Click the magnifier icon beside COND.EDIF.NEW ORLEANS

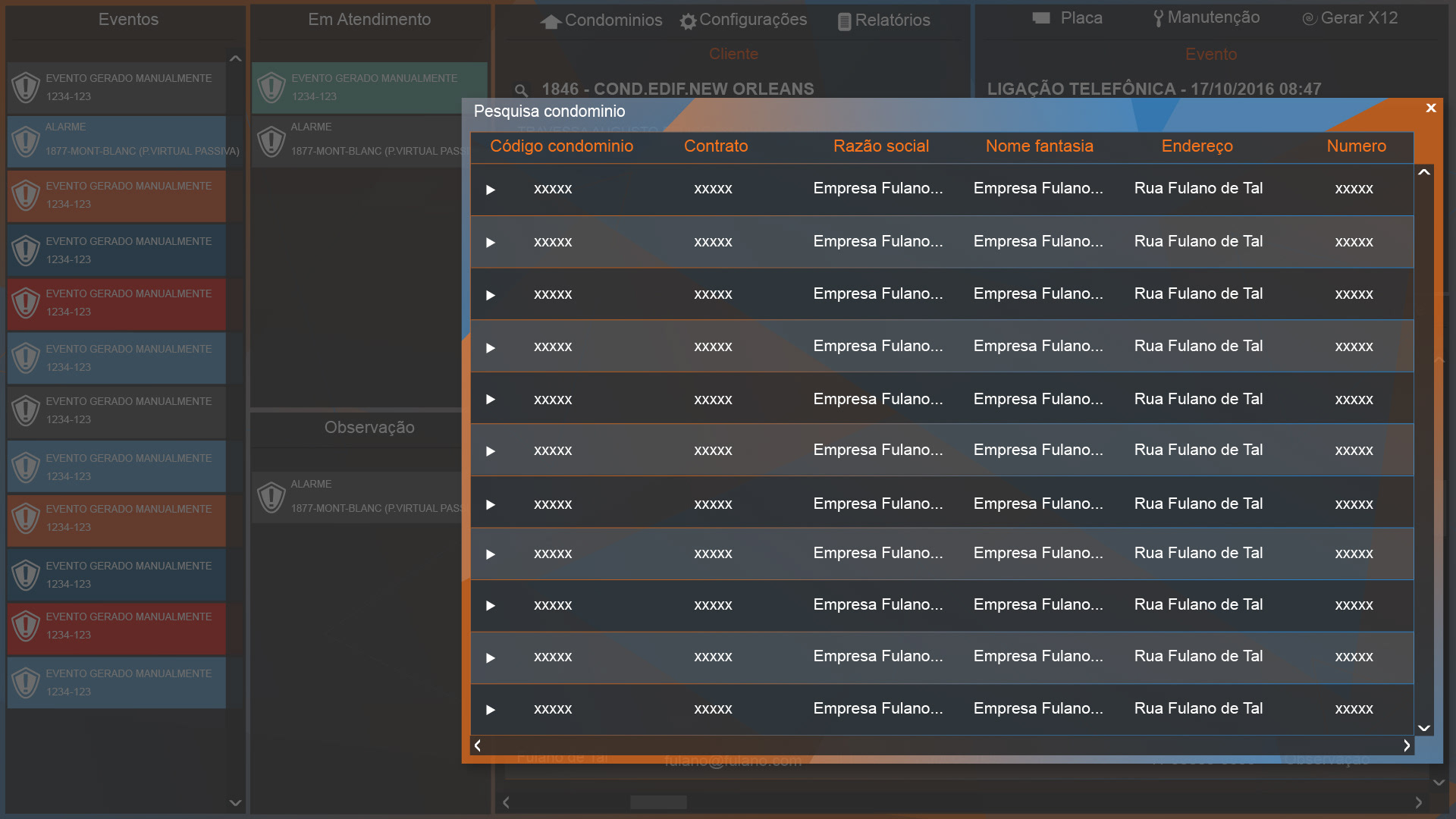(x=521, y=90)
